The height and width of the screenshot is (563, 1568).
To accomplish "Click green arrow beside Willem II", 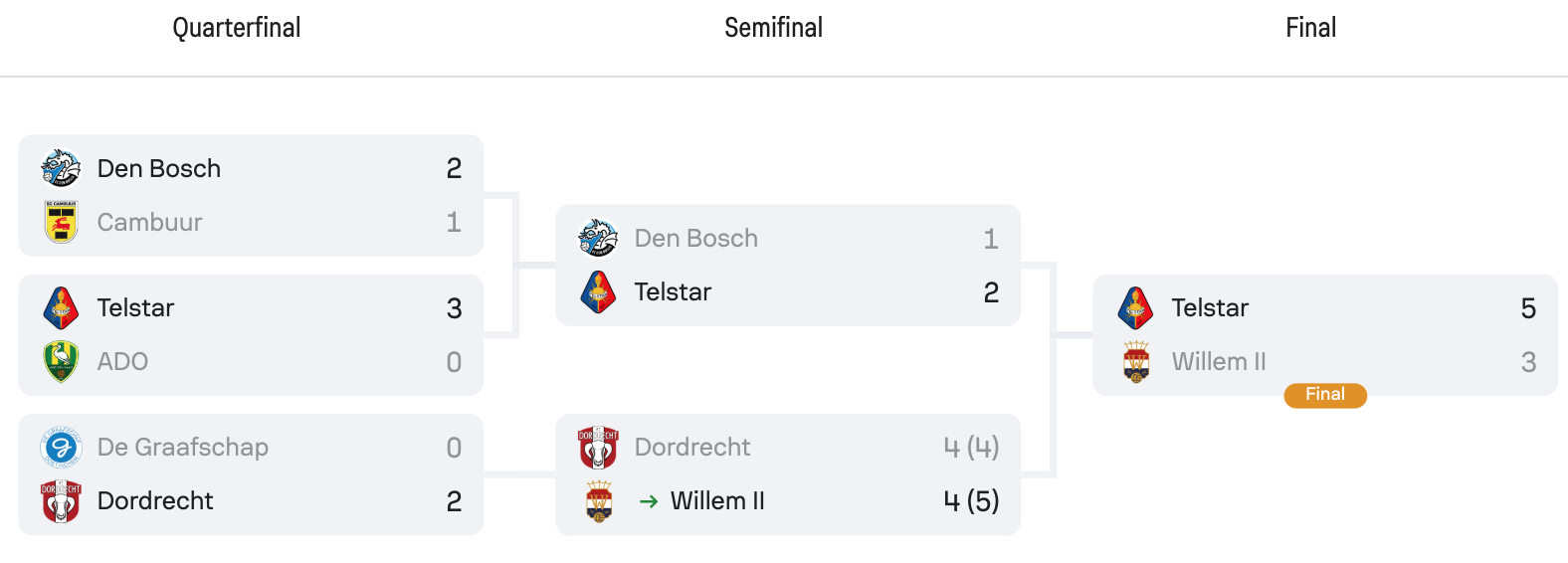I will (x=649, y=501).
